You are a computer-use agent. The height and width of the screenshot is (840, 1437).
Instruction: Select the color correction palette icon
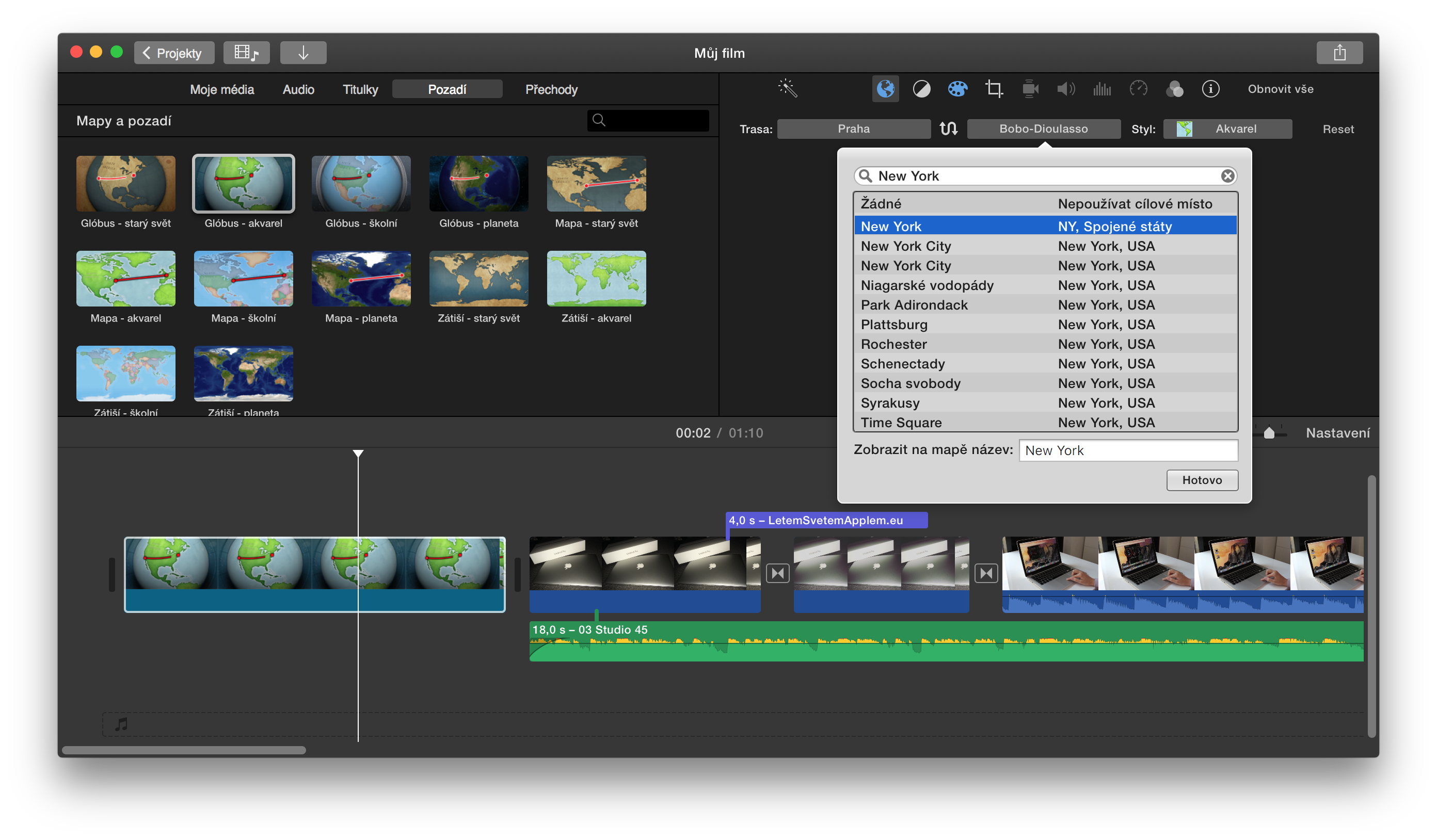[957, 89]
